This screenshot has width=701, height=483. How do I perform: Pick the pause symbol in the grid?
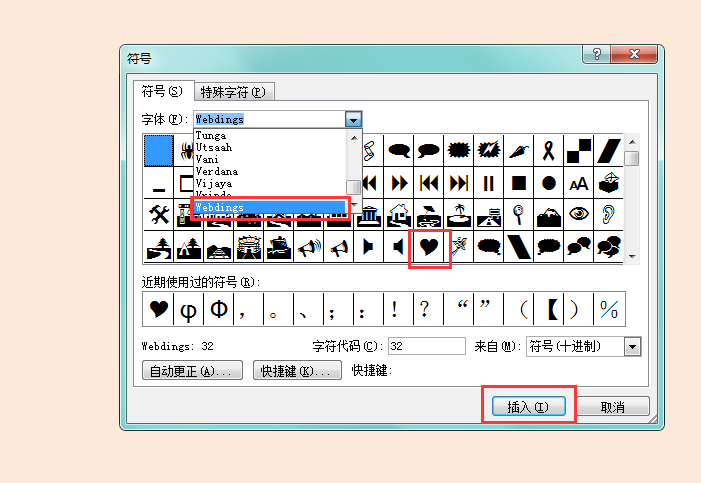click(489, 183)
